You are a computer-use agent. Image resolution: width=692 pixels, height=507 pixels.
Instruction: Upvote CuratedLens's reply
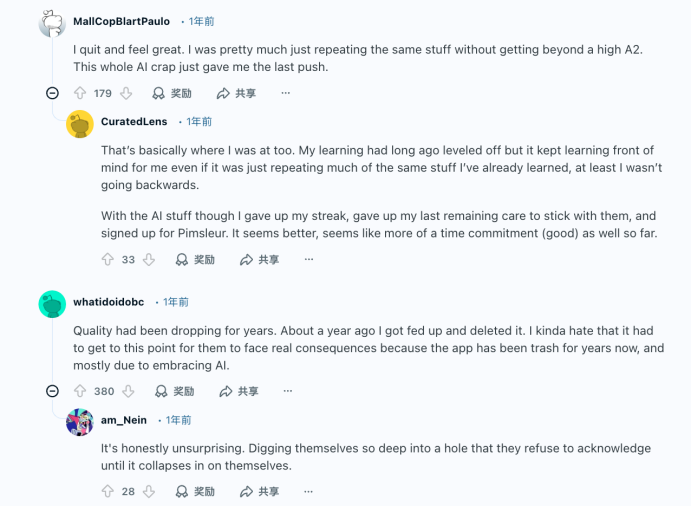click(108, 259)
